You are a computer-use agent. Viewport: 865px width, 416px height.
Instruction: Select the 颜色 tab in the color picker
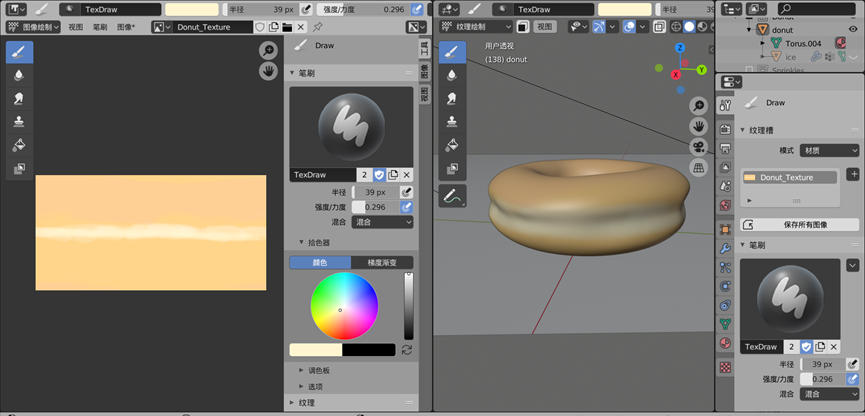tap(320, 263)
